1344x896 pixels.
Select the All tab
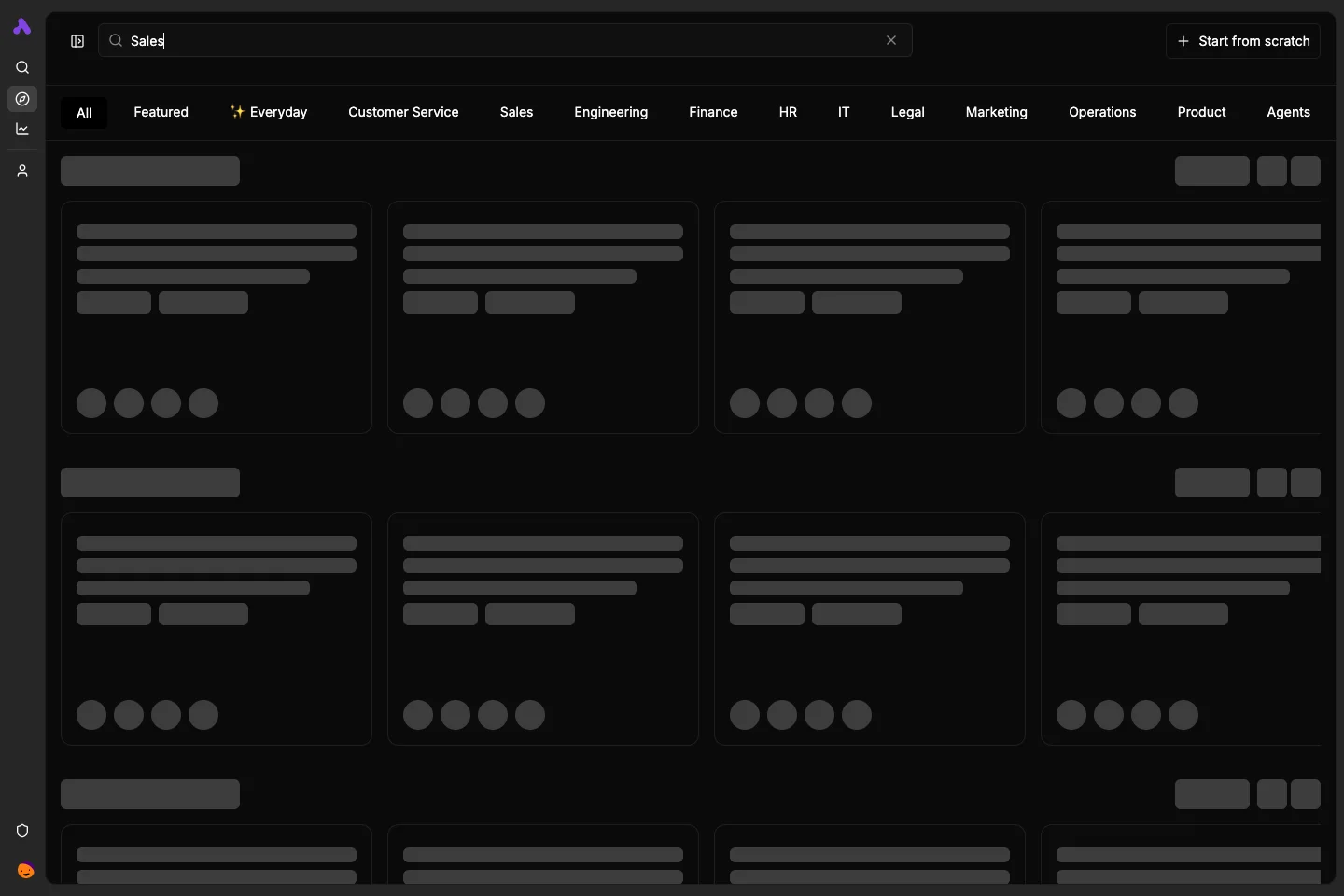point(84,113)
